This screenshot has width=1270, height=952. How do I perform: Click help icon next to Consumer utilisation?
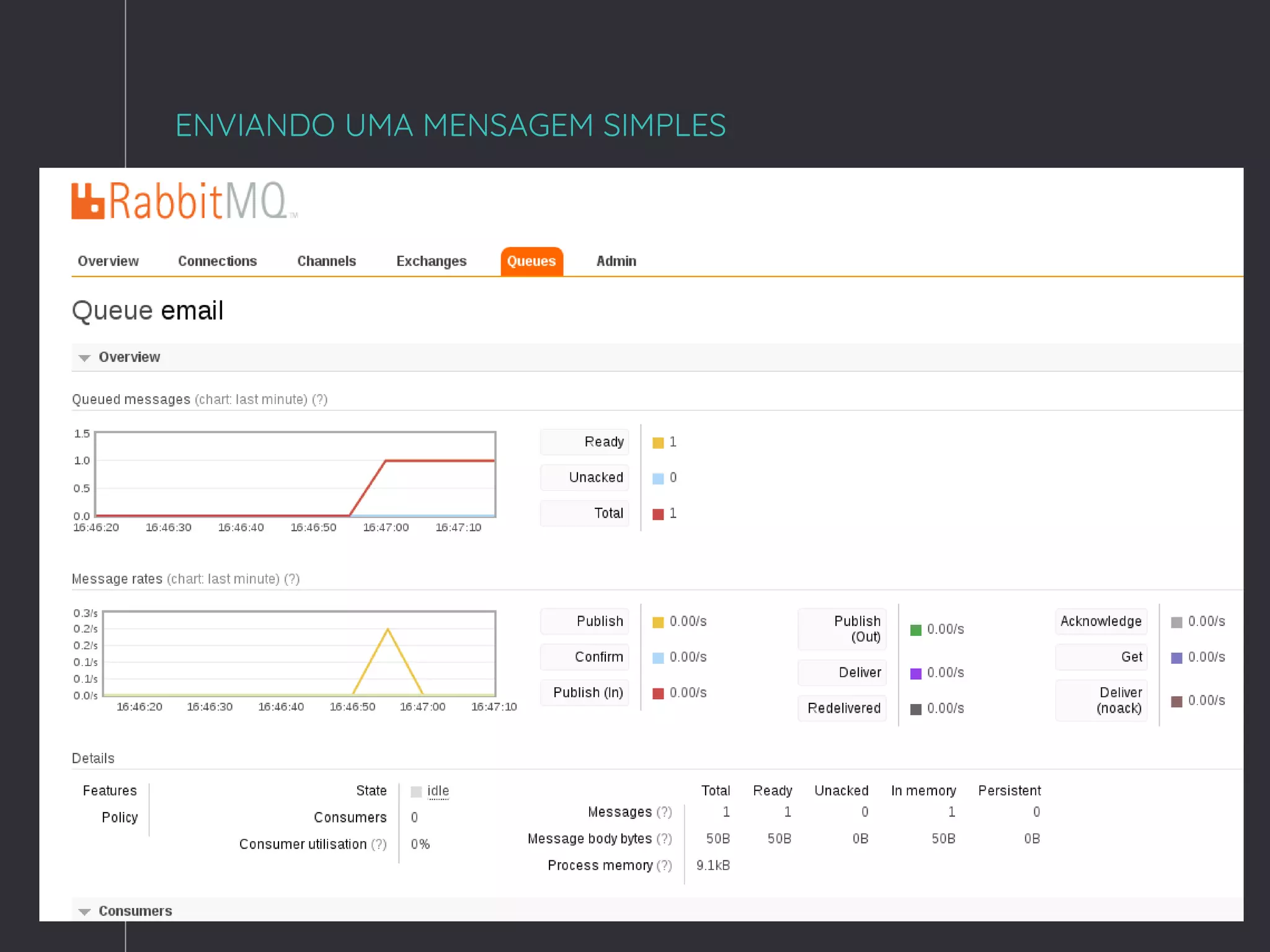pyautogui.click(x=379, y=845)
